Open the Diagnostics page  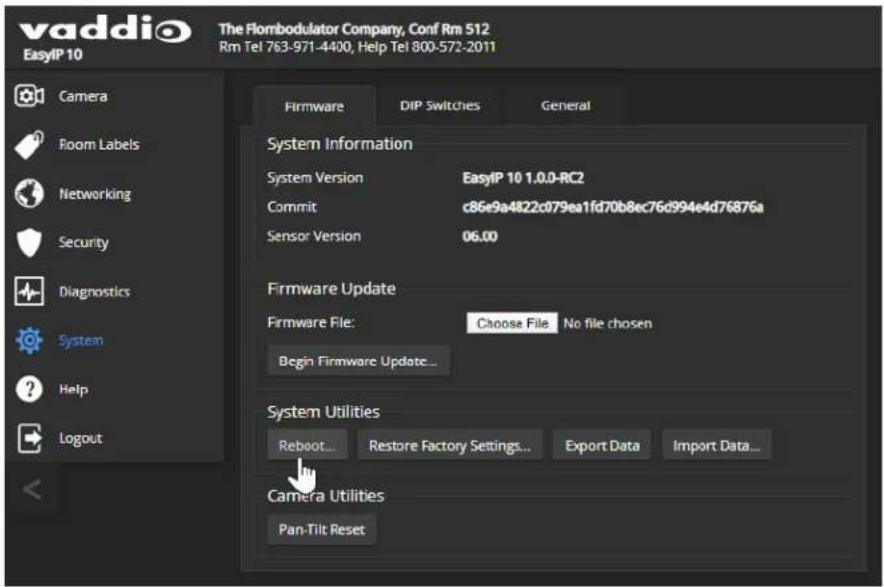coord(94,292)
